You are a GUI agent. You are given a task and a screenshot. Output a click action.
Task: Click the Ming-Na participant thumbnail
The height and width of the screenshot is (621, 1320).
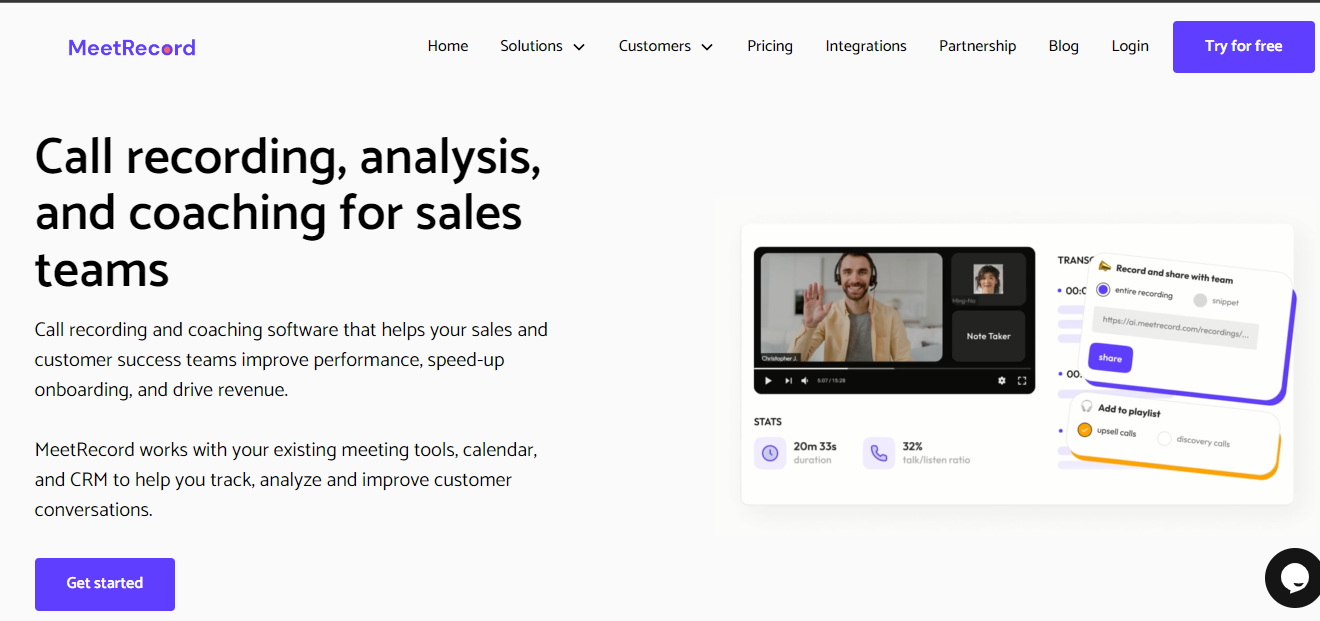988,279
